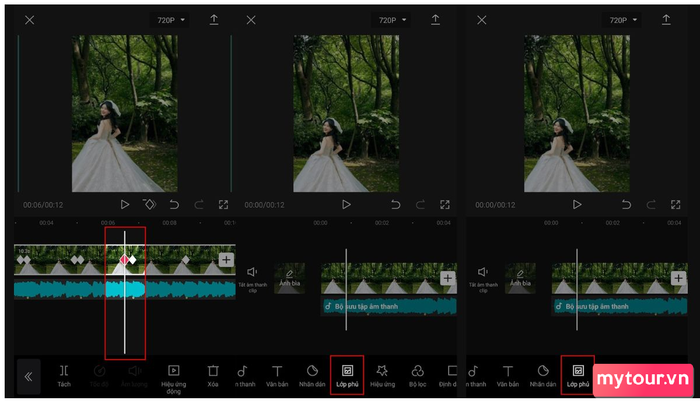Select the video clip strip in the right panel
The height and width of the screenshot is (405, 700).
(620, 278)
